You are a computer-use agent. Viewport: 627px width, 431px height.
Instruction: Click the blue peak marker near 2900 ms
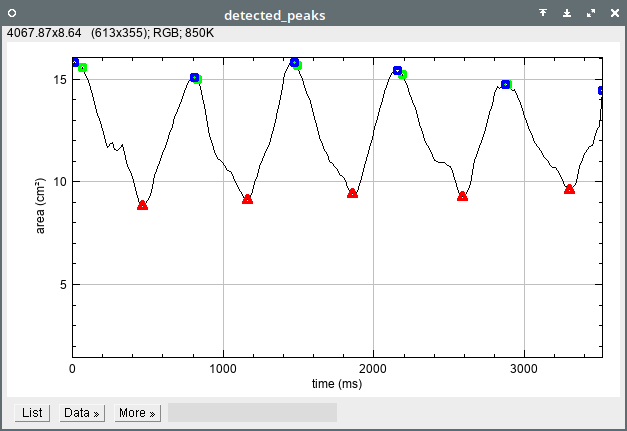click(x=505, y=84)
